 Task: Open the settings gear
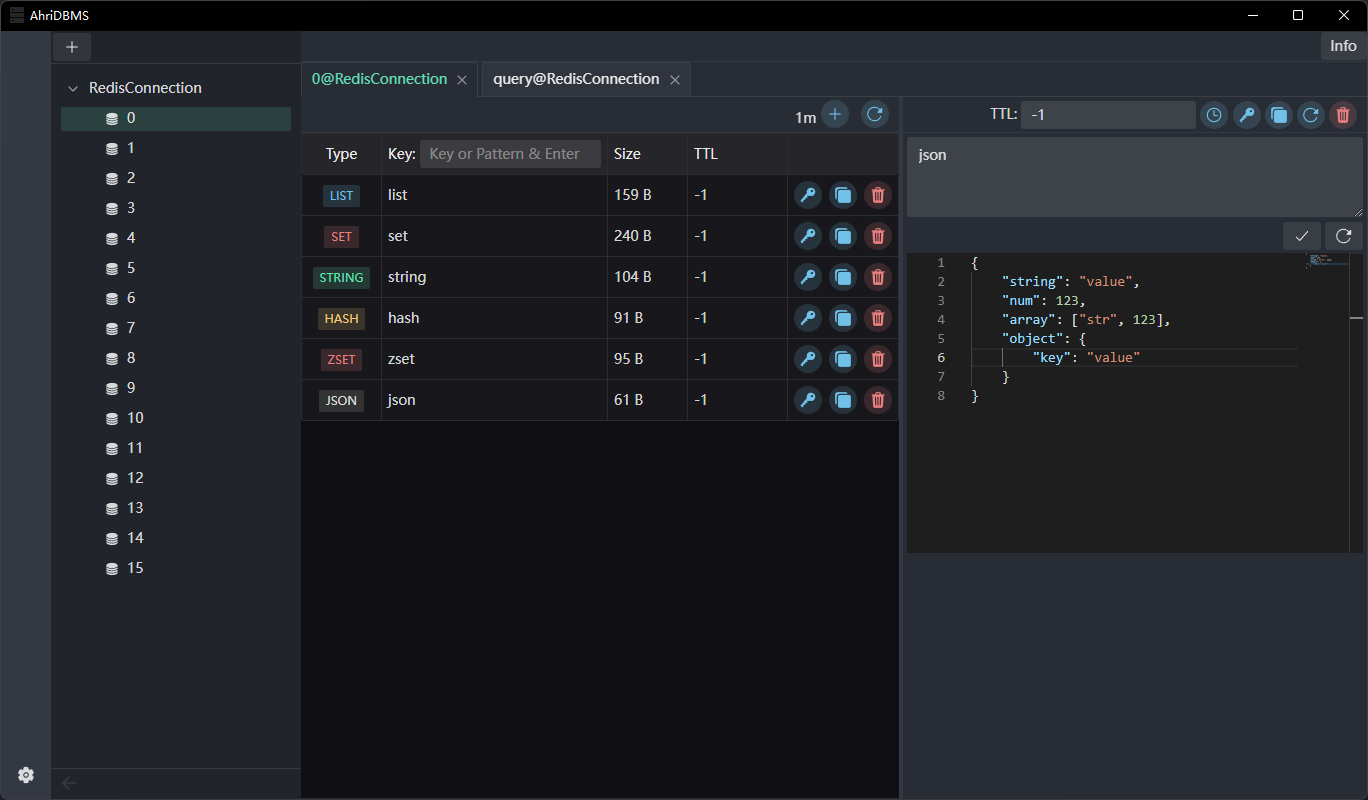(x=26, y=775)
